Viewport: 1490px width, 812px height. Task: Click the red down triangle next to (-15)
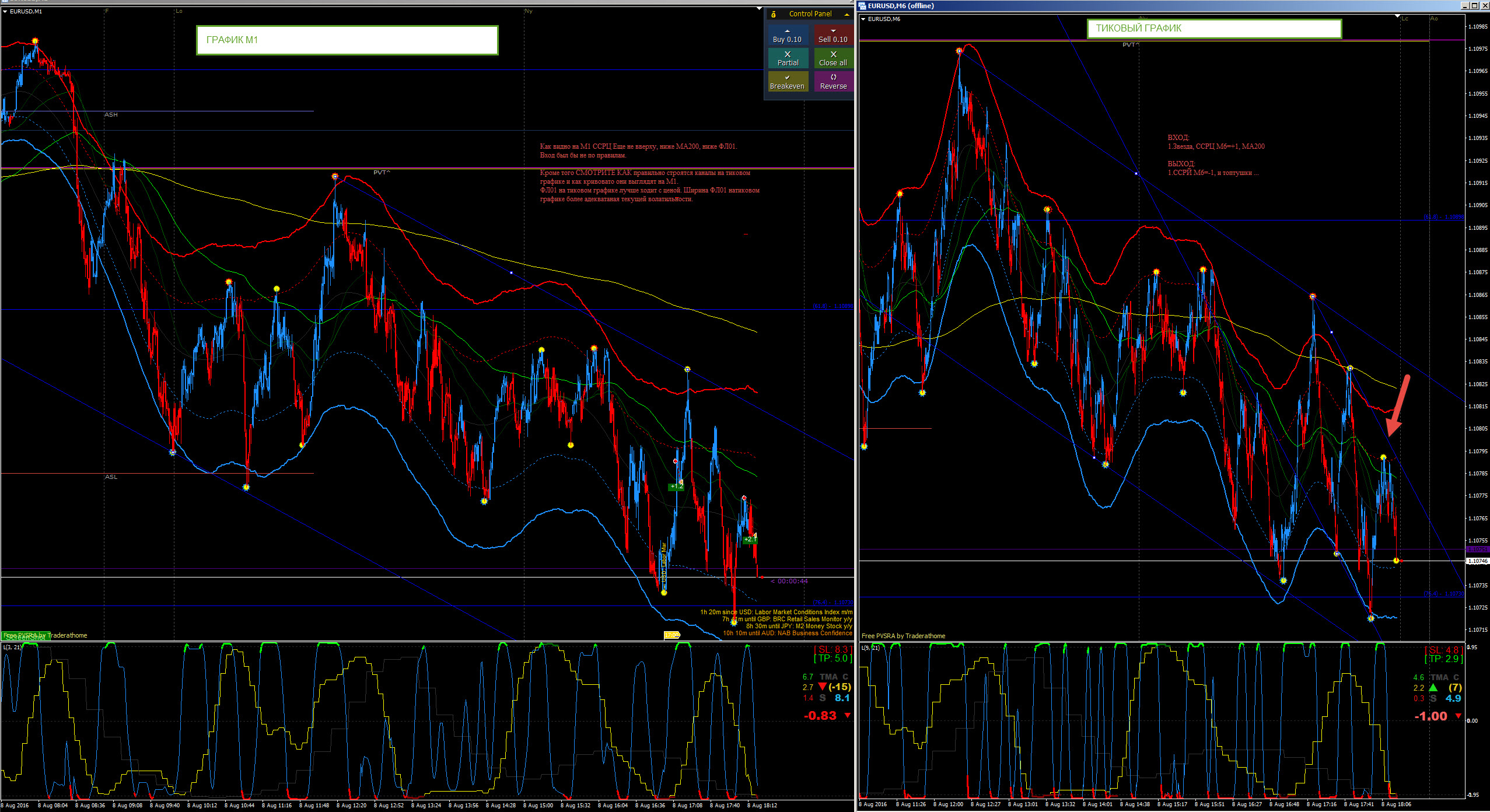click(822, 687)
